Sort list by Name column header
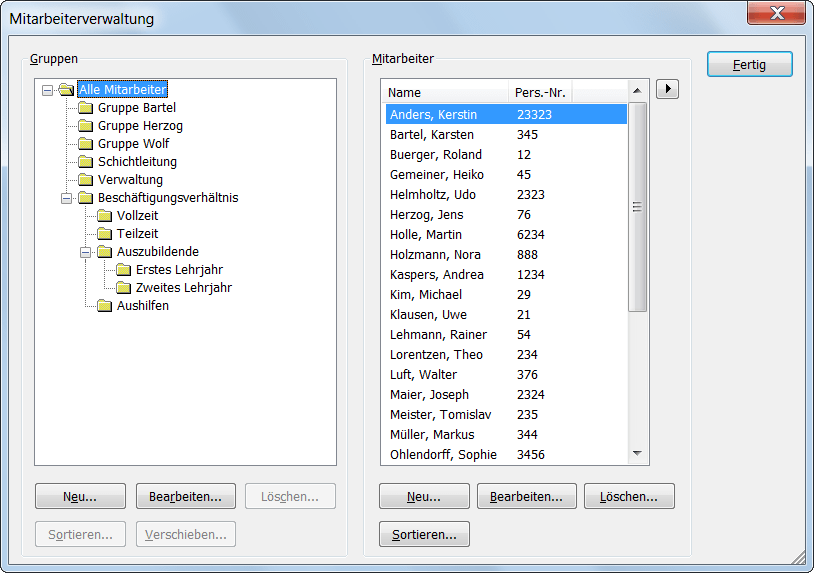Image resolution: width=814 pixels, height=573 pixels. 445,93
